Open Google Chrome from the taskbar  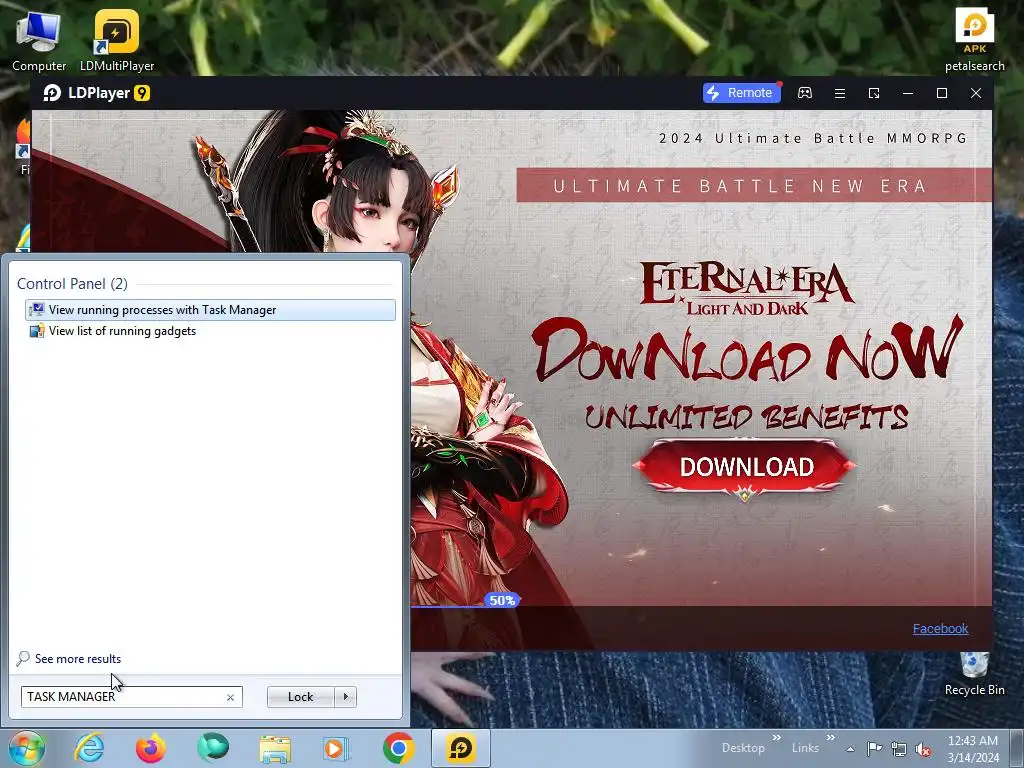(398, 748)
